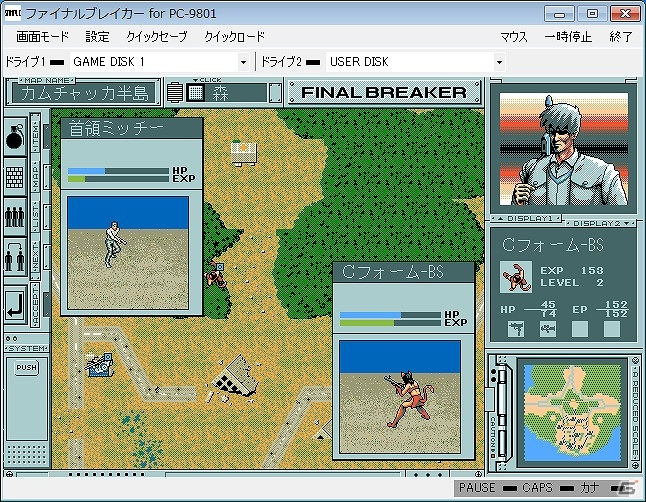Open the brick-grid MAP icon
The width and height of the screenshot is (646, 502).
pos(15,177)
